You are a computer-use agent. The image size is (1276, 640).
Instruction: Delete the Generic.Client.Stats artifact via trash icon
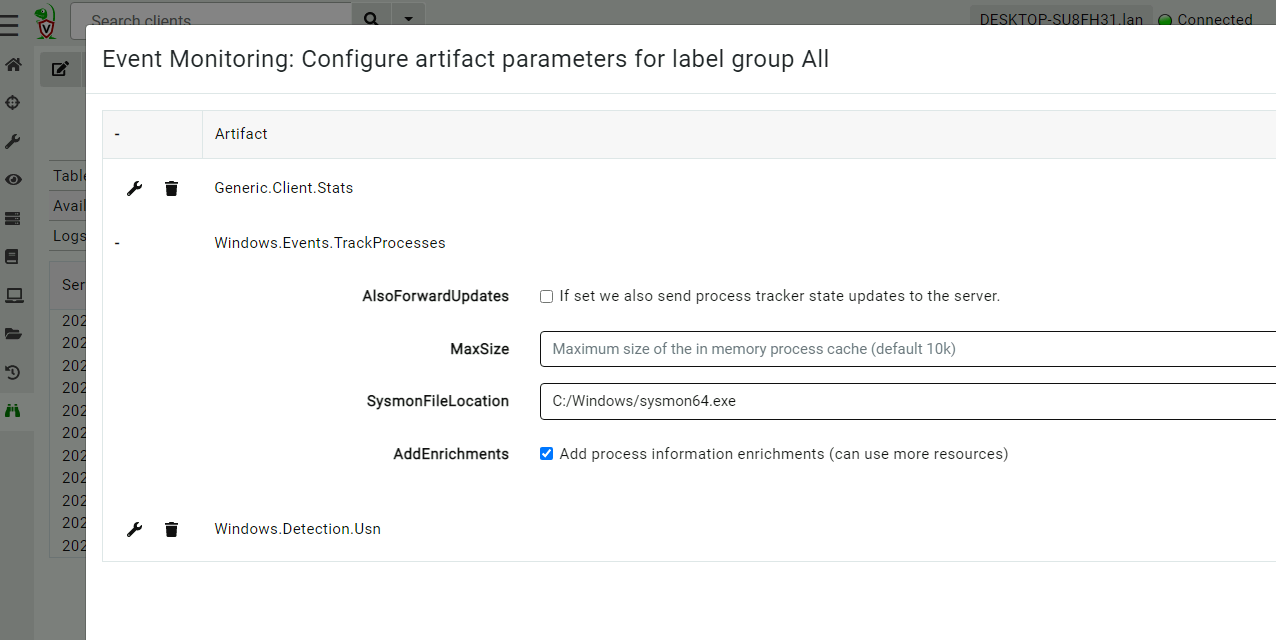(171, 188)
